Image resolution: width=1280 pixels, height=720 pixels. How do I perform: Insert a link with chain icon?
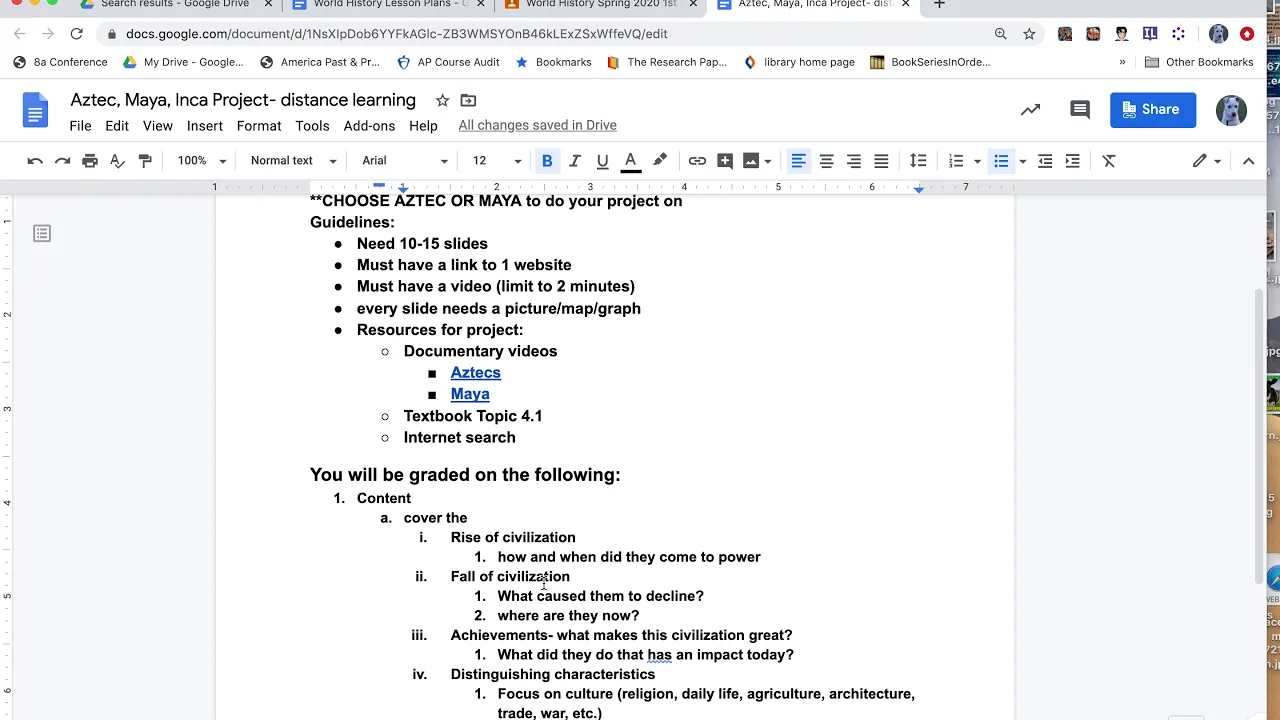[697, 160]
